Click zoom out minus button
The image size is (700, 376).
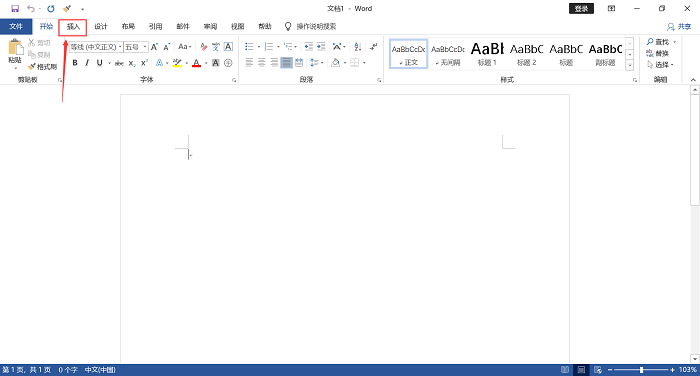pyautogui.click(x=610, y=370)
